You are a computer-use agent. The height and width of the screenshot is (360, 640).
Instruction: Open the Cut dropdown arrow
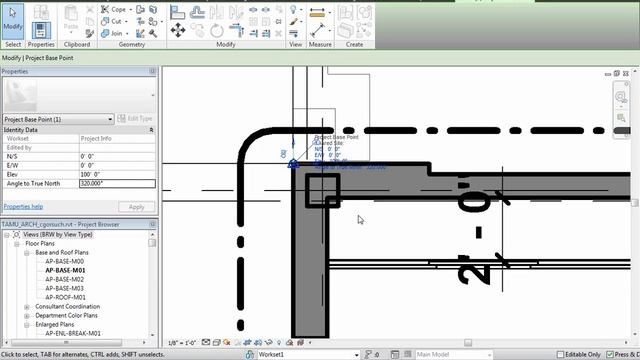pyautogui.click(x=126, y=22)
